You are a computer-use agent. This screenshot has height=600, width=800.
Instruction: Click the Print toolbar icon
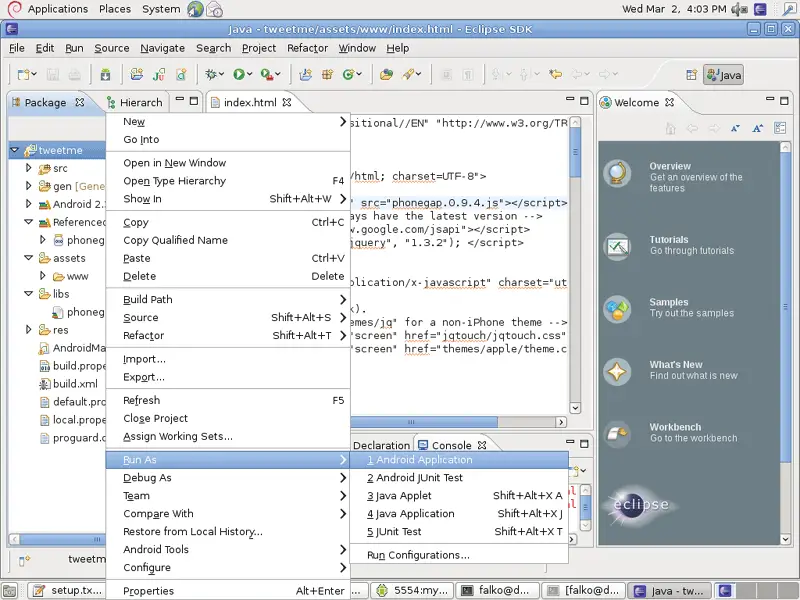tap(74, 74)
